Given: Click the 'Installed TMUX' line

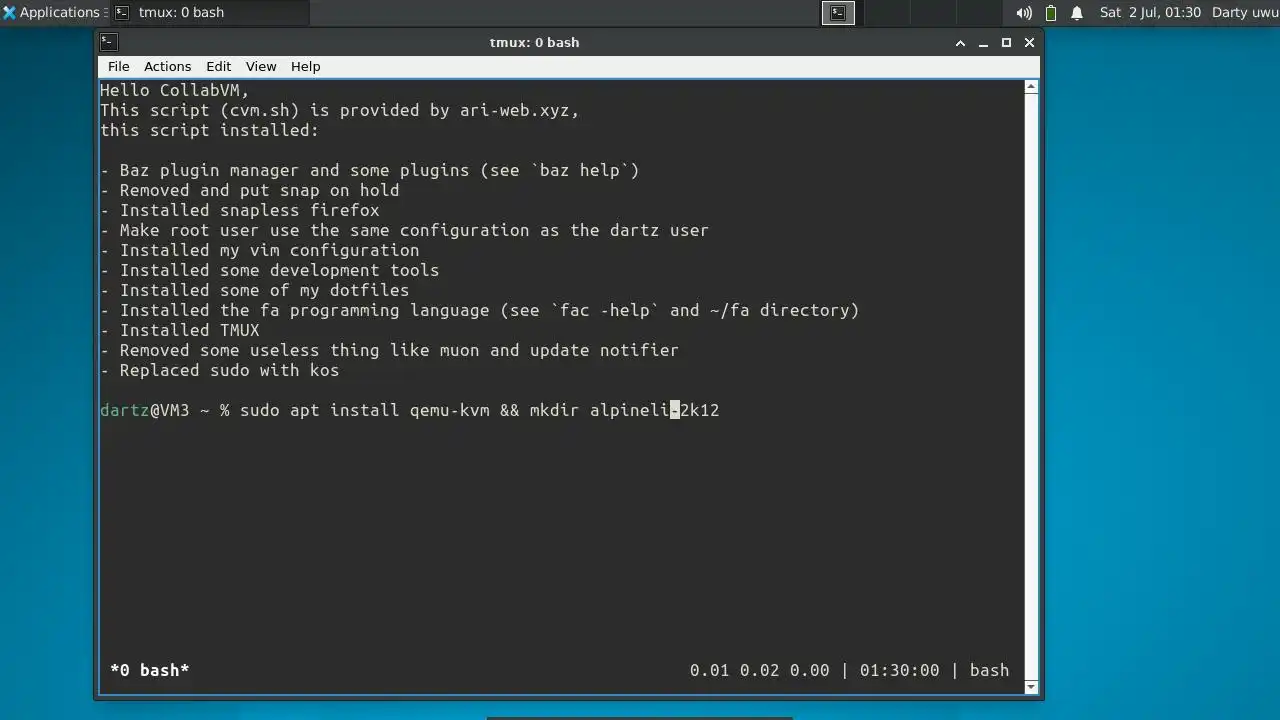Looking at the screenshot, I should point(179,330).
